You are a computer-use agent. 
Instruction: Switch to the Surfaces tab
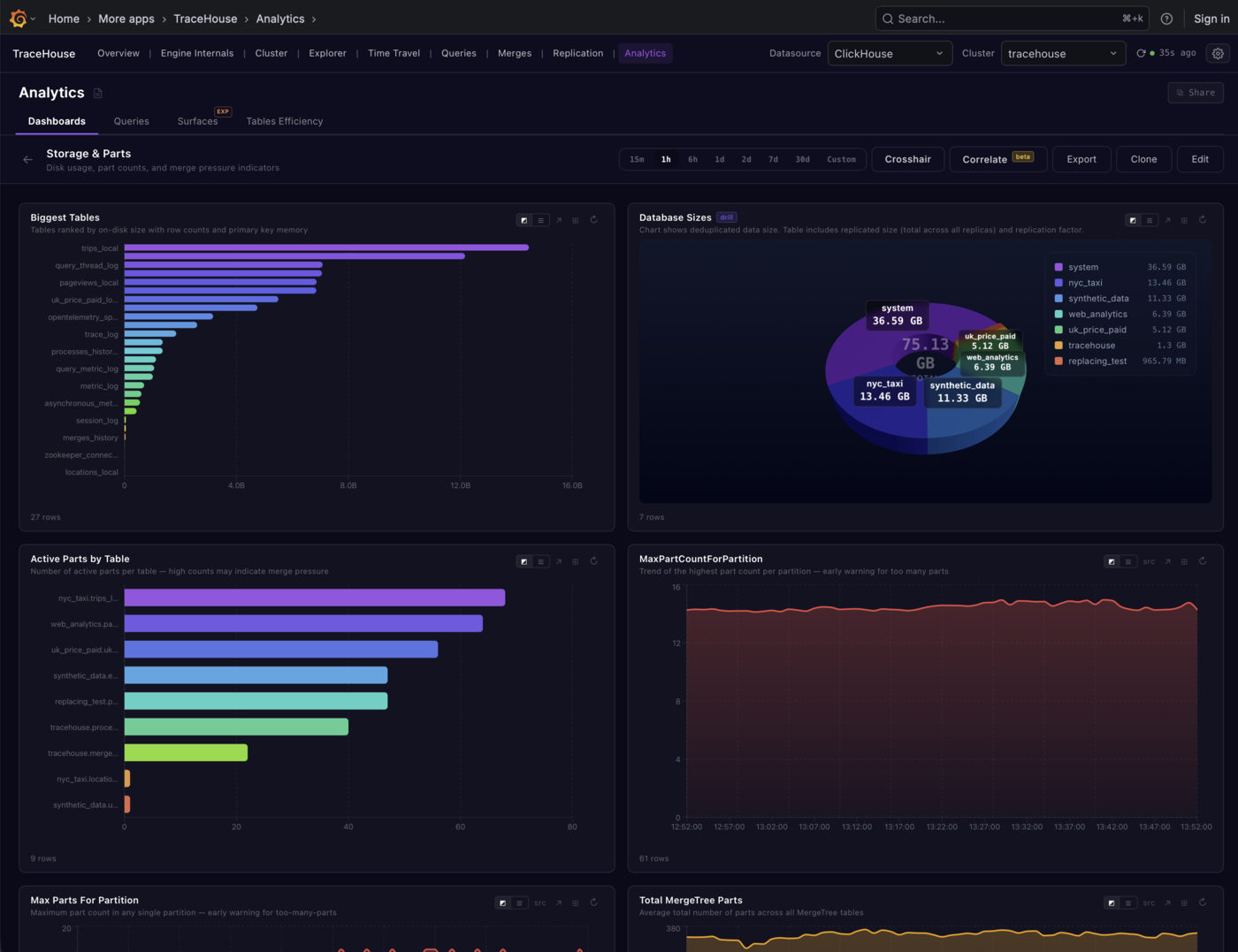click(197, 121)
